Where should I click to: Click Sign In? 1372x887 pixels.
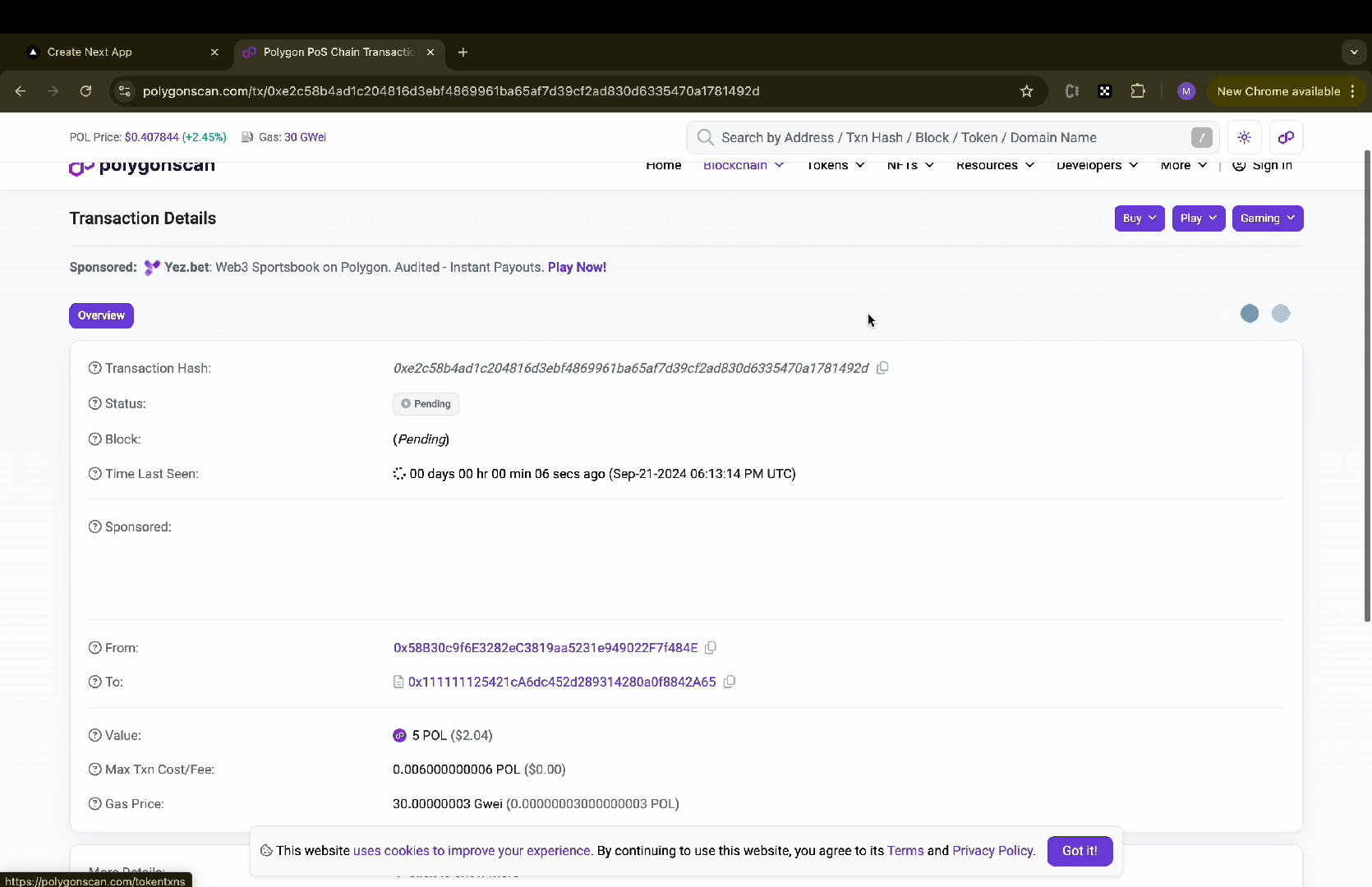click(x=1263, y=166)
